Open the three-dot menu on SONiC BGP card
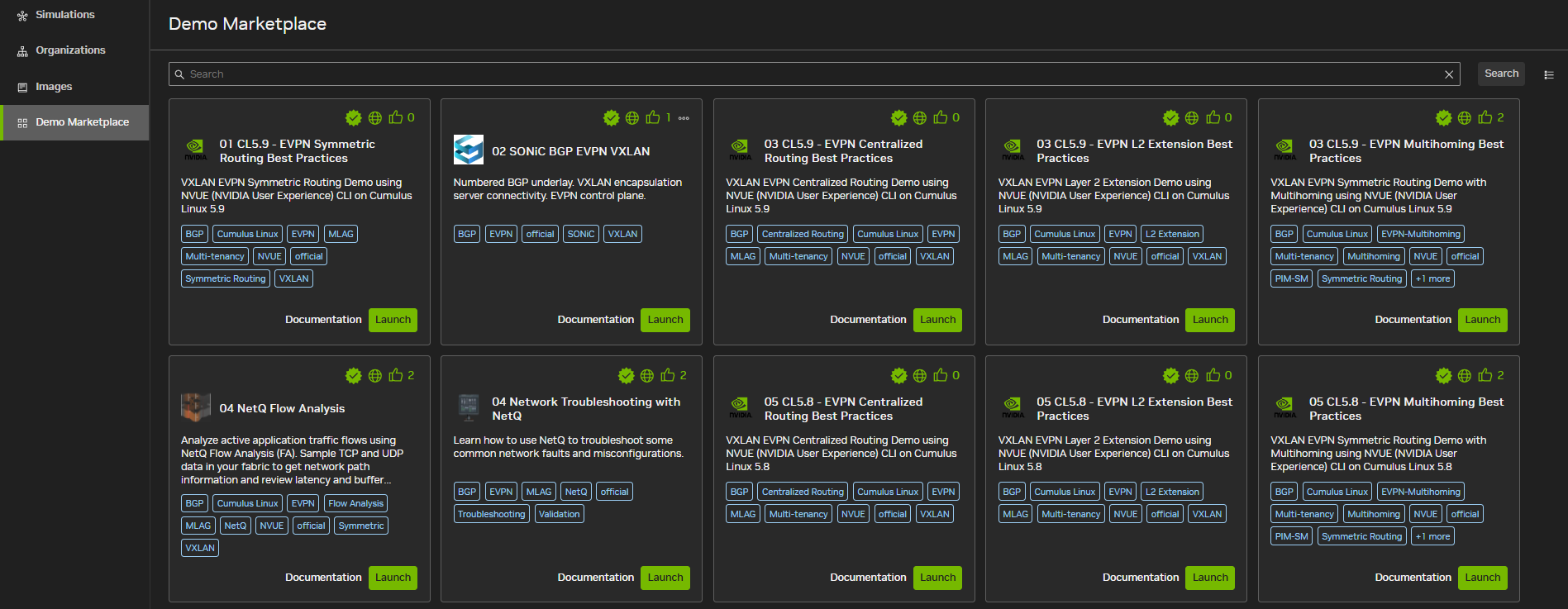Screen dimensions: 1568x609 click(x=684, y=118)
